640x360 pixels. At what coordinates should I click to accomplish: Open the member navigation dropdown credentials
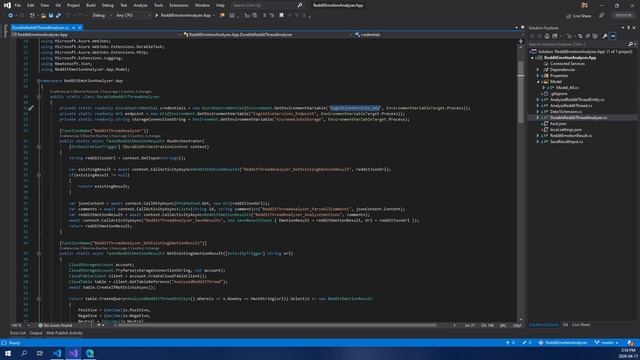(439, 35)
